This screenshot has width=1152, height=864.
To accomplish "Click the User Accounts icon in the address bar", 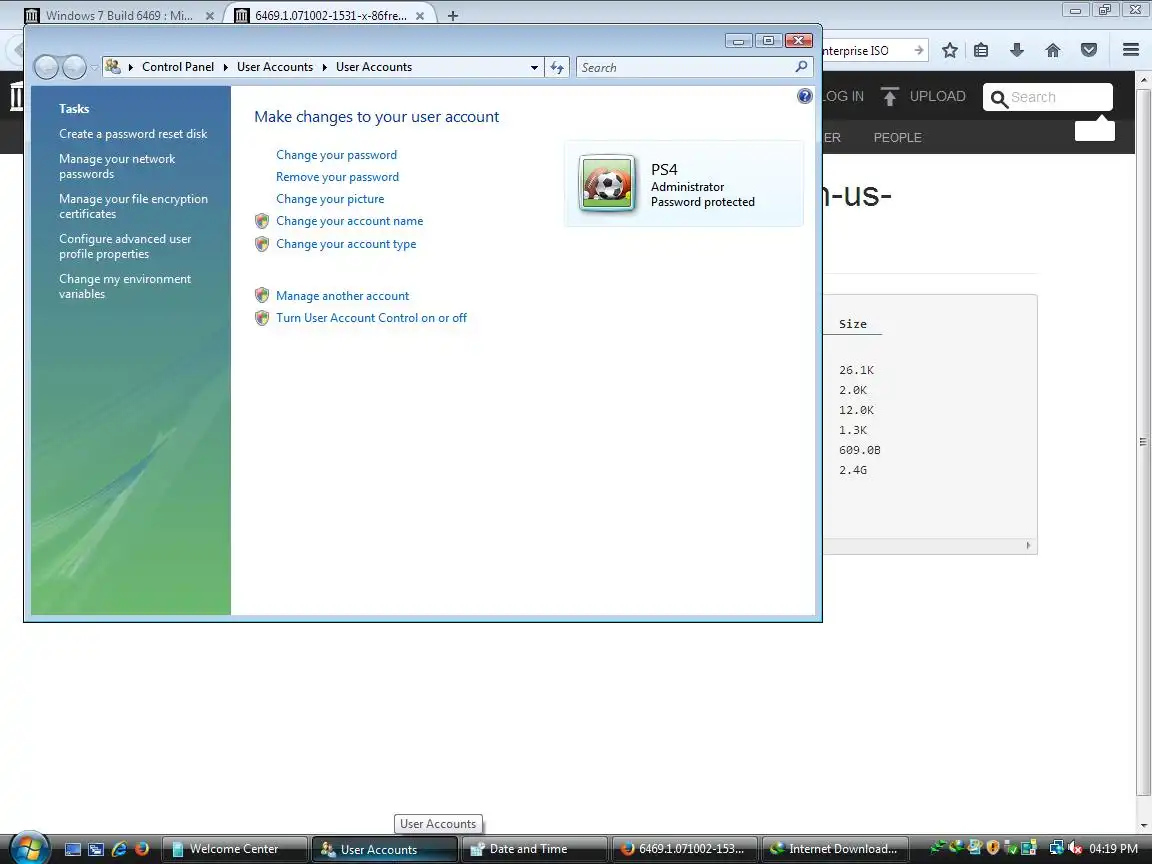I will click(112, 67).
